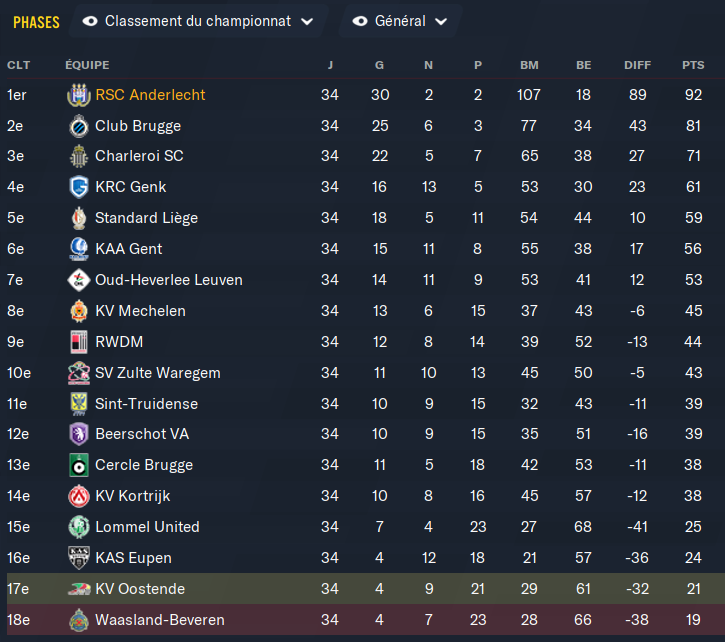Open the SV Zulte Waregem team link

(x=157, y=373)
